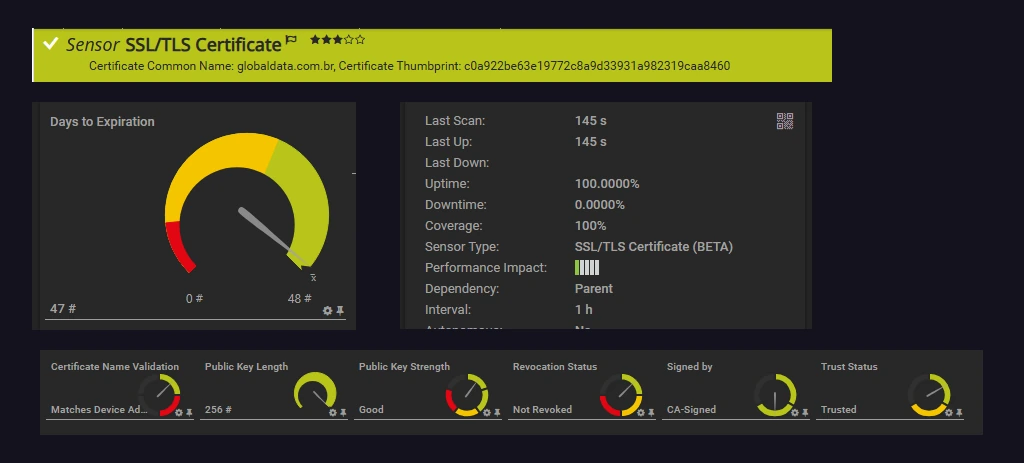
Task: Click the Trust Status channel label
Action: [849, 367]
